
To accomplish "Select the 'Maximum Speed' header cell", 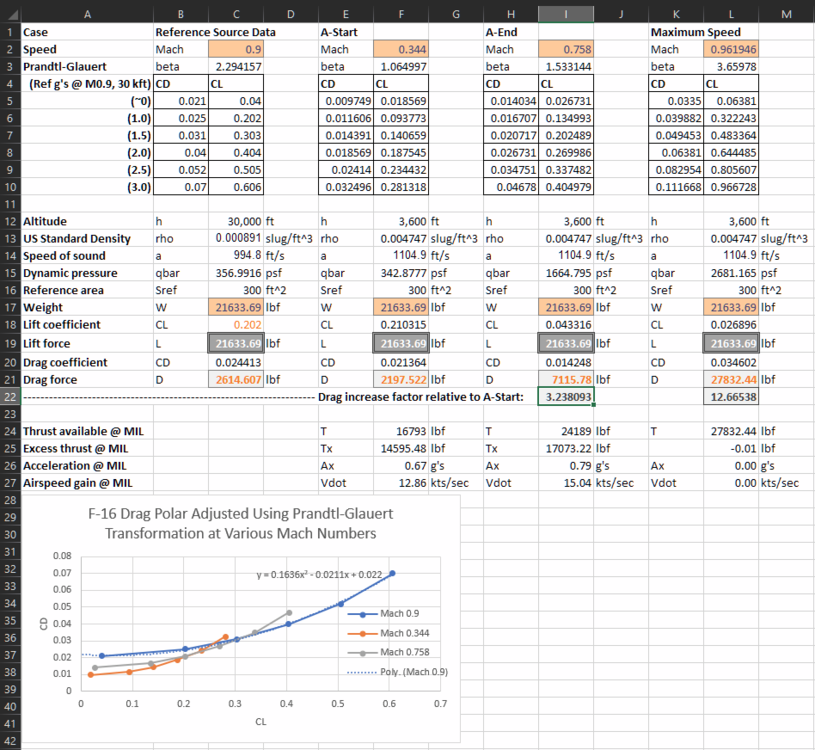I will tap(695, 32).
